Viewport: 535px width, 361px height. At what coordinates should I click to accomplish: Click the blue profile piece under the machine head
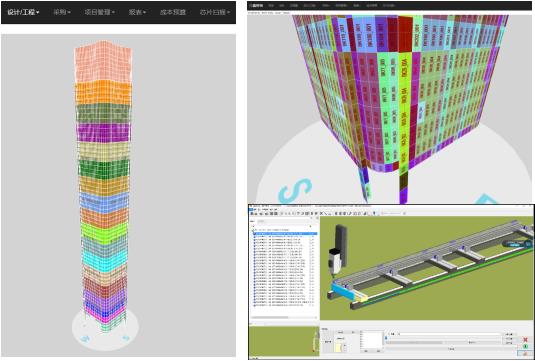[345, 292]
